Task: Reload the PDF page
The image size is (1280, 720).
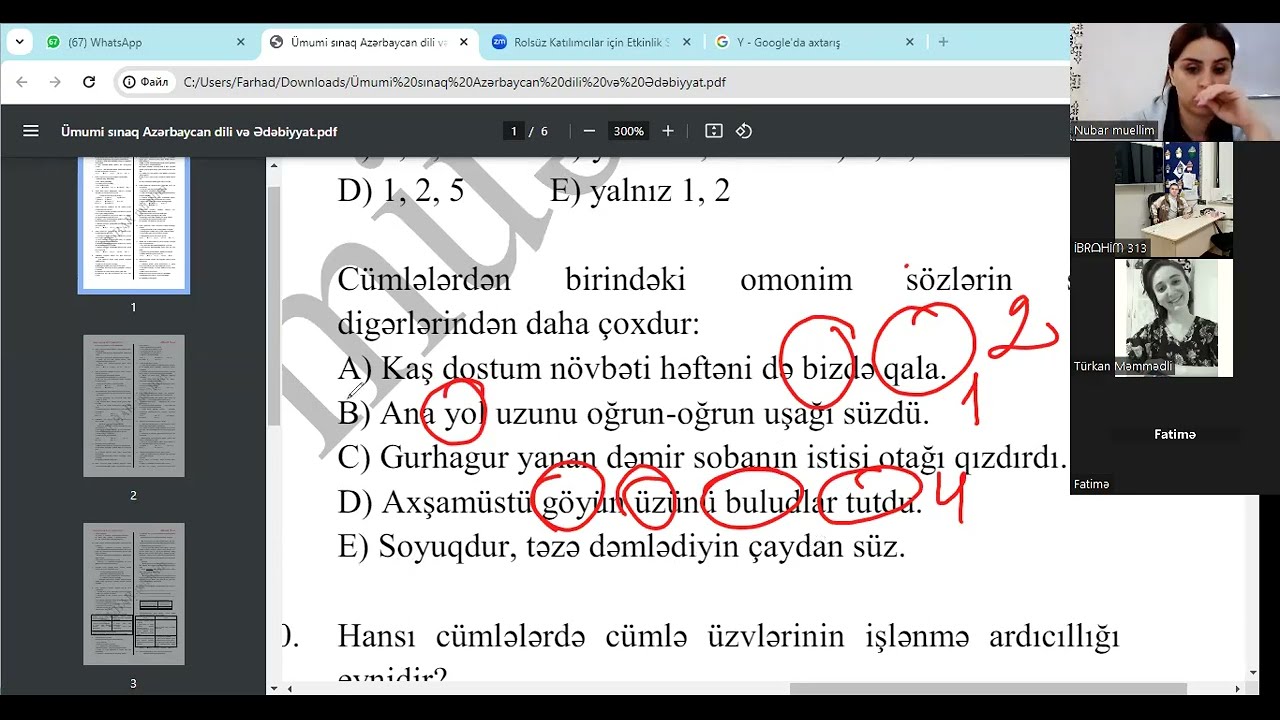Action: (89, 82)
